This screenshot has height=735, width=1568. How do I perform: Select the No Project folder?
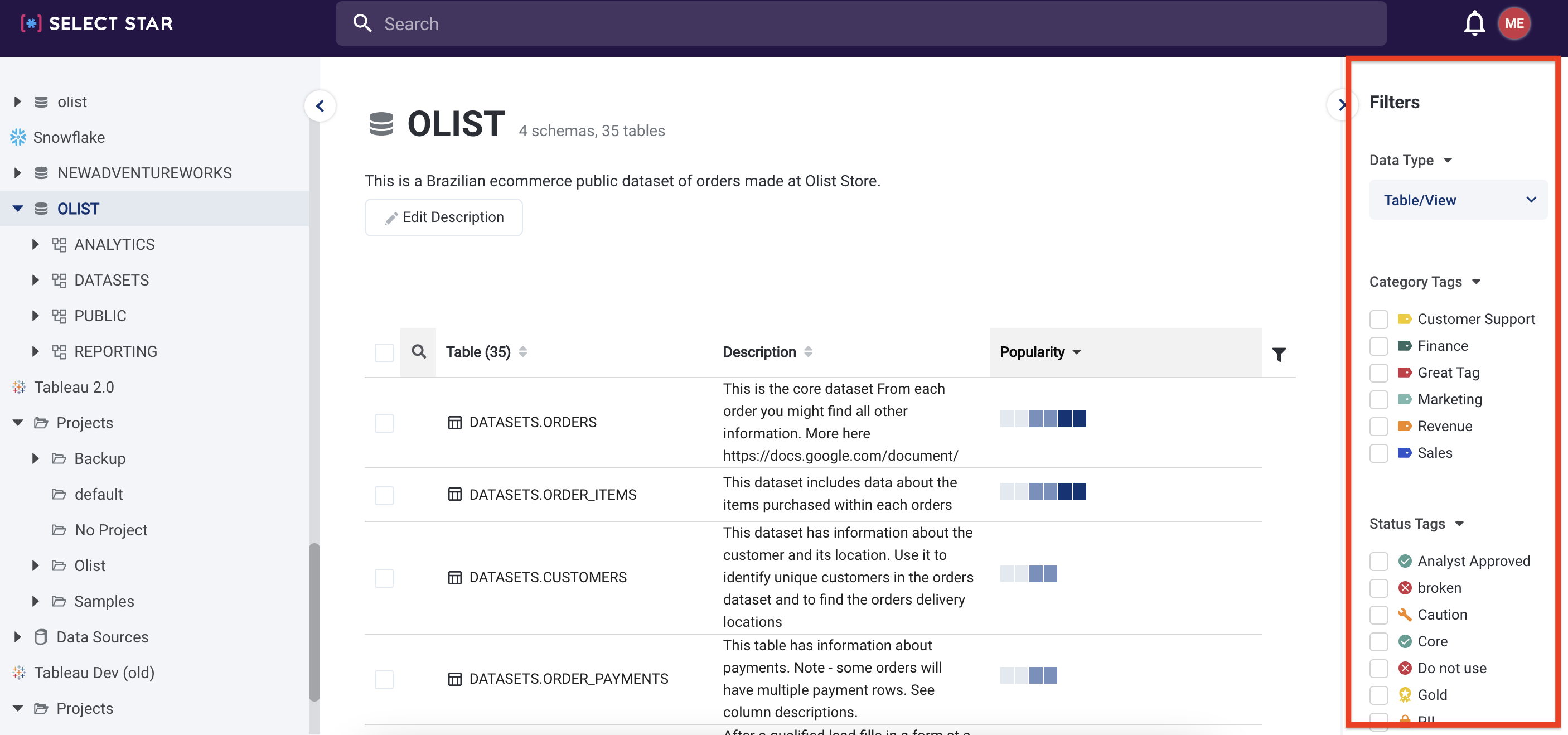click(111, 530)
